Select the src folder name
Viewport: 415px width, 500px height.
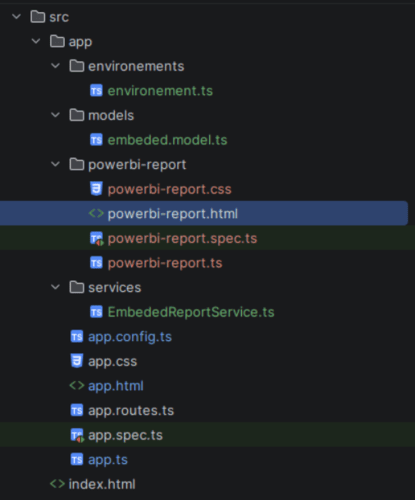(59, 17)
